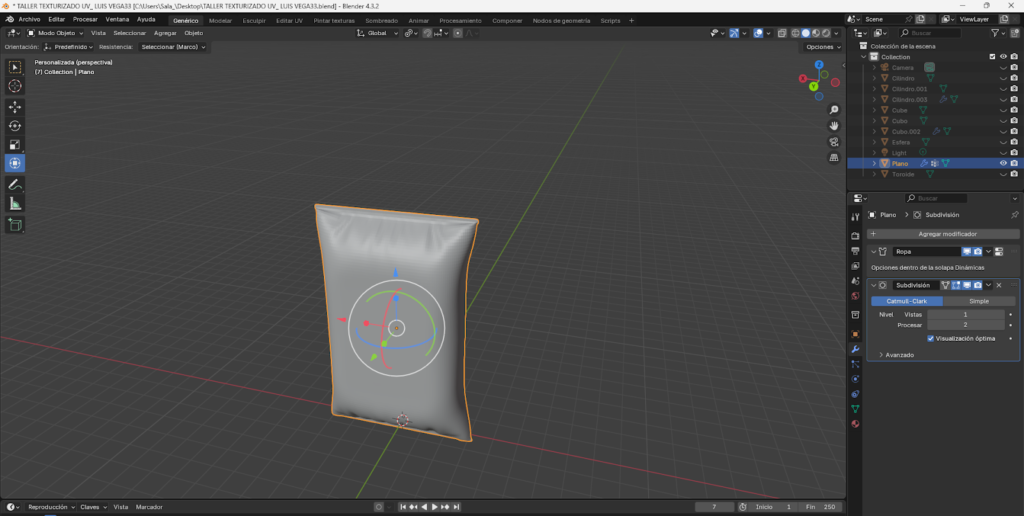Open the Object properties tab icon
This screenshot has height=516, width=1024.
point(855,334)
